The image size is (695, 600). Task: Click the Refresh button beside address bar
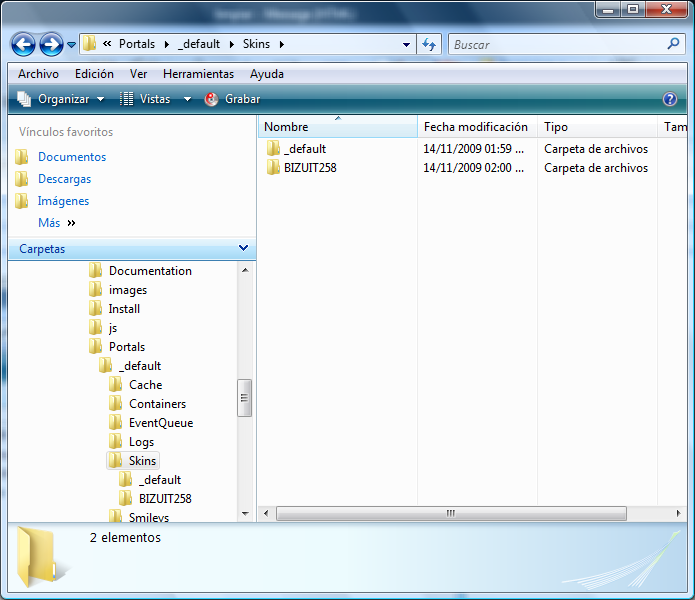430,45
